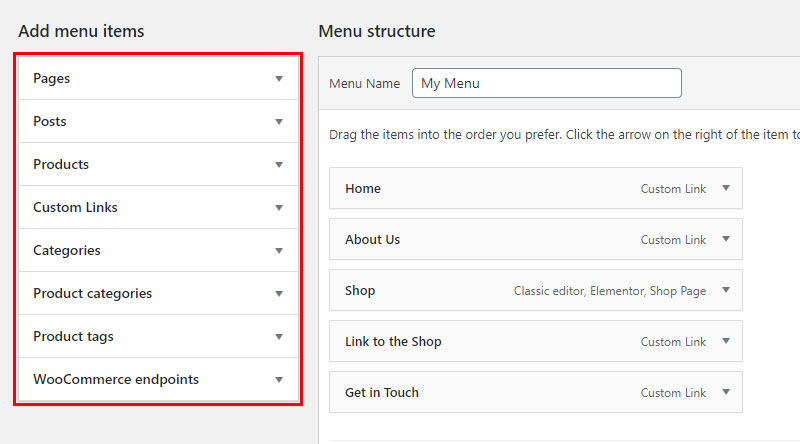Open Get in Touch item arrow

(x=726, y=392)
